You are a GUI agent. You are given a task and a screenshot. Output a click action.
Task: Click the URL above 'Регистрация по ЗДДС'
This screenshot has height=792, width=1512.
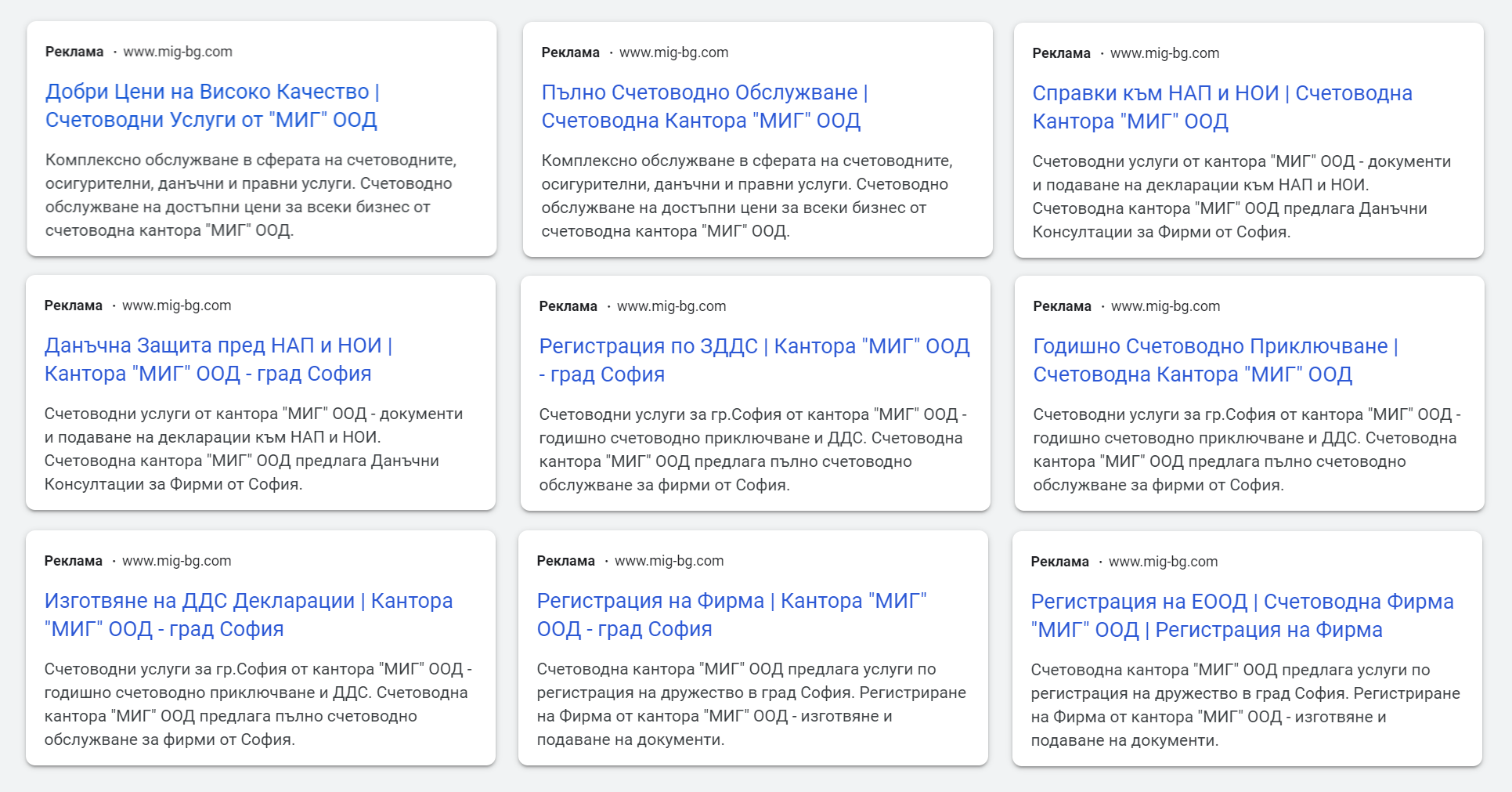(x=671, y=306)
